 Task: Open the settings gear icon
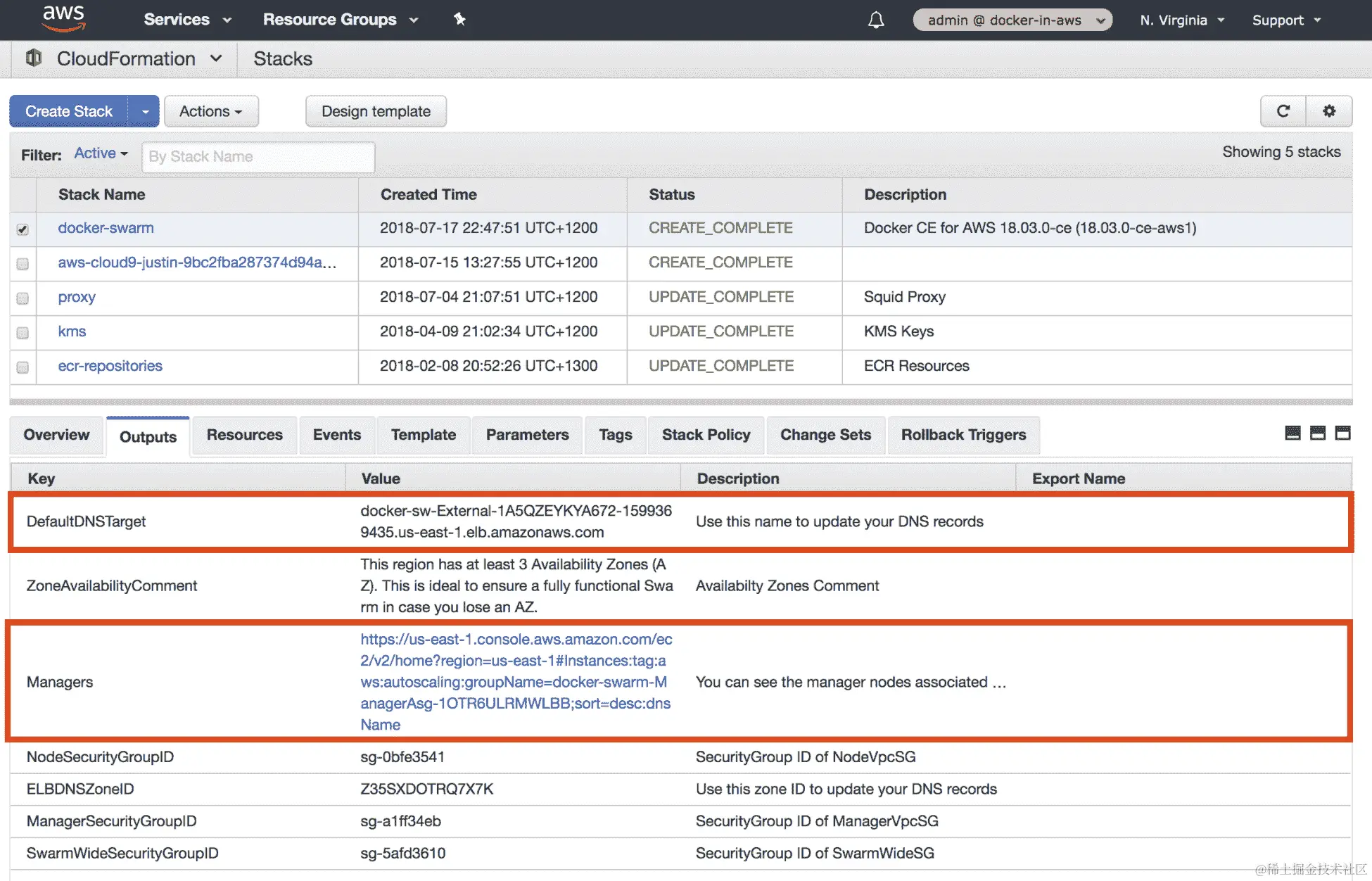tap(1328, 111)
